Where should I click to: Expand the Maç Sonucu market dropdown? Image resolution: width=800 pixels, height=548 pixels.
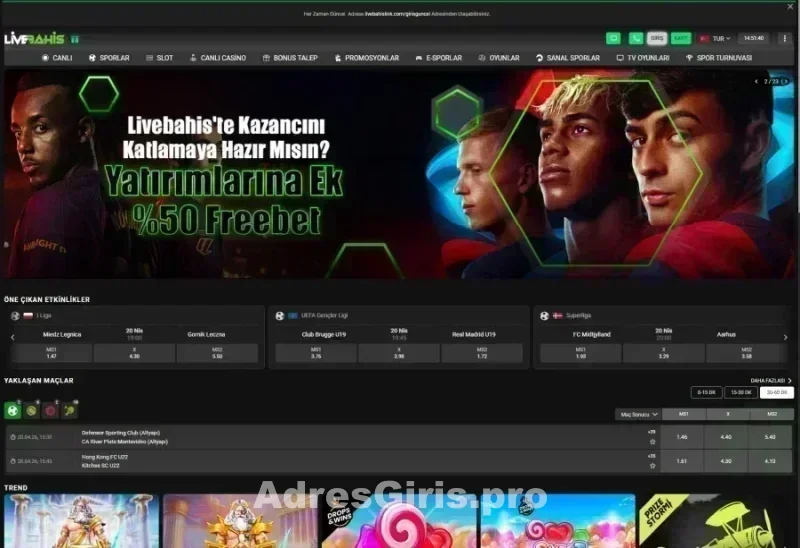pos(638,414)
